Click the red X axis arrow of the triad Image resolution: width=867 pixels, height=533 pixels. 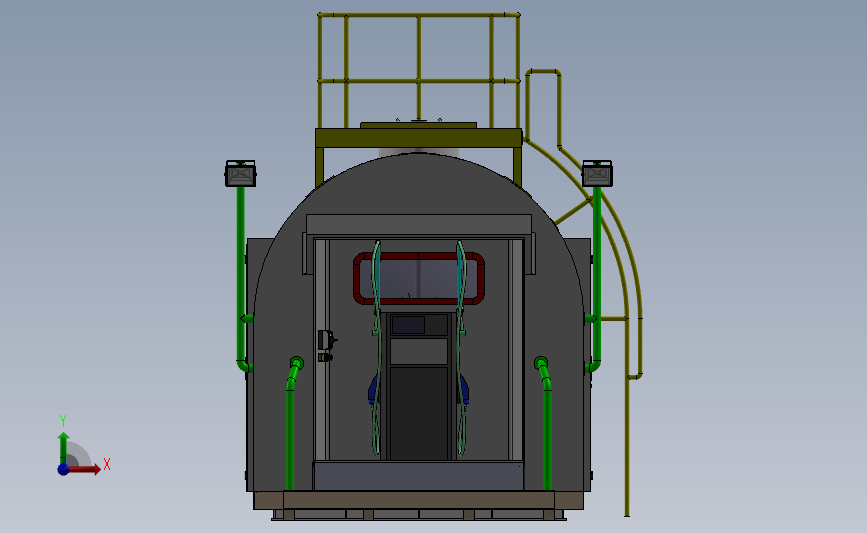84,469
